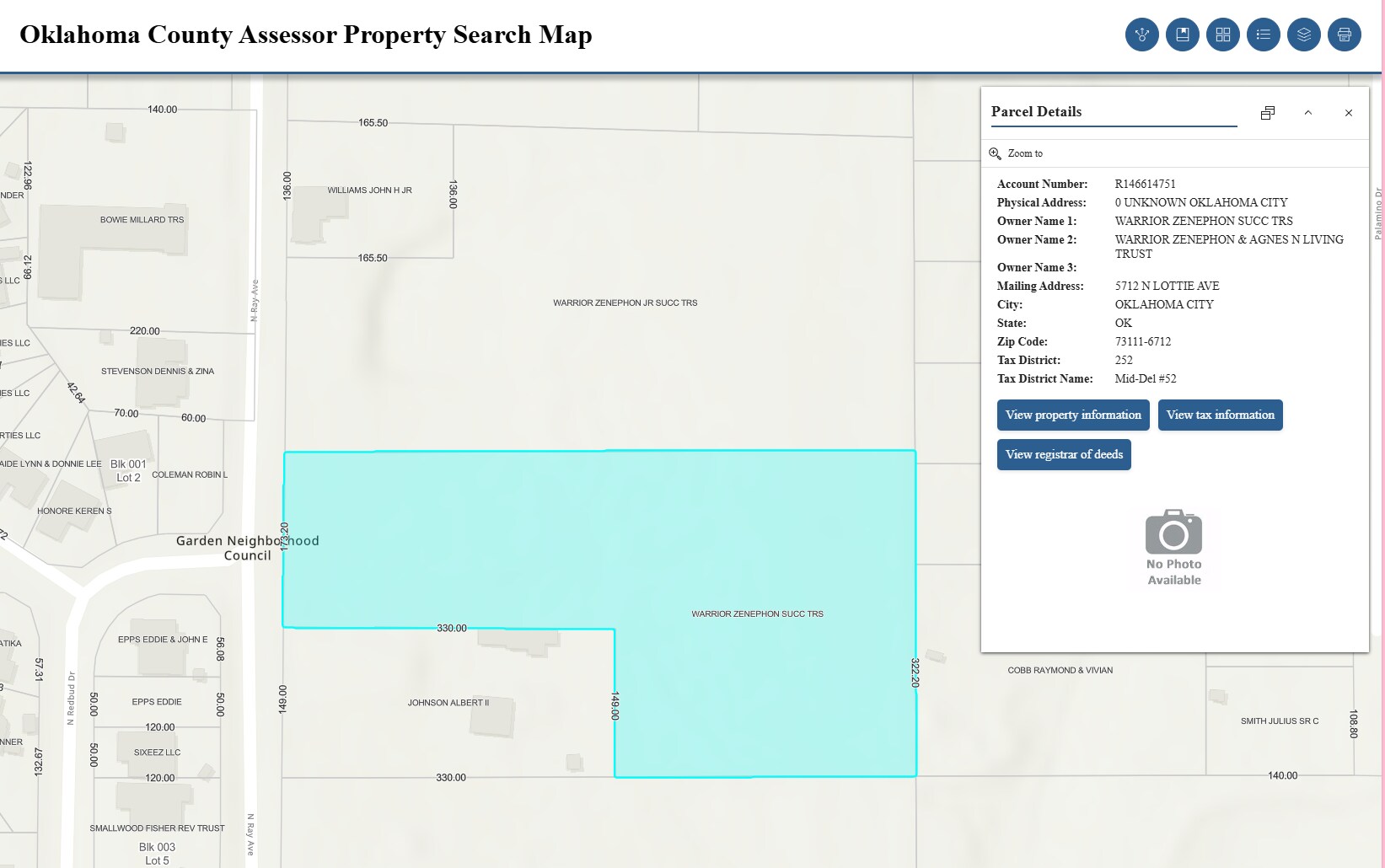Viewport: 1385px width, 868px height.
Task: Open View registrar of deeds
Action: coord(1064,454)
